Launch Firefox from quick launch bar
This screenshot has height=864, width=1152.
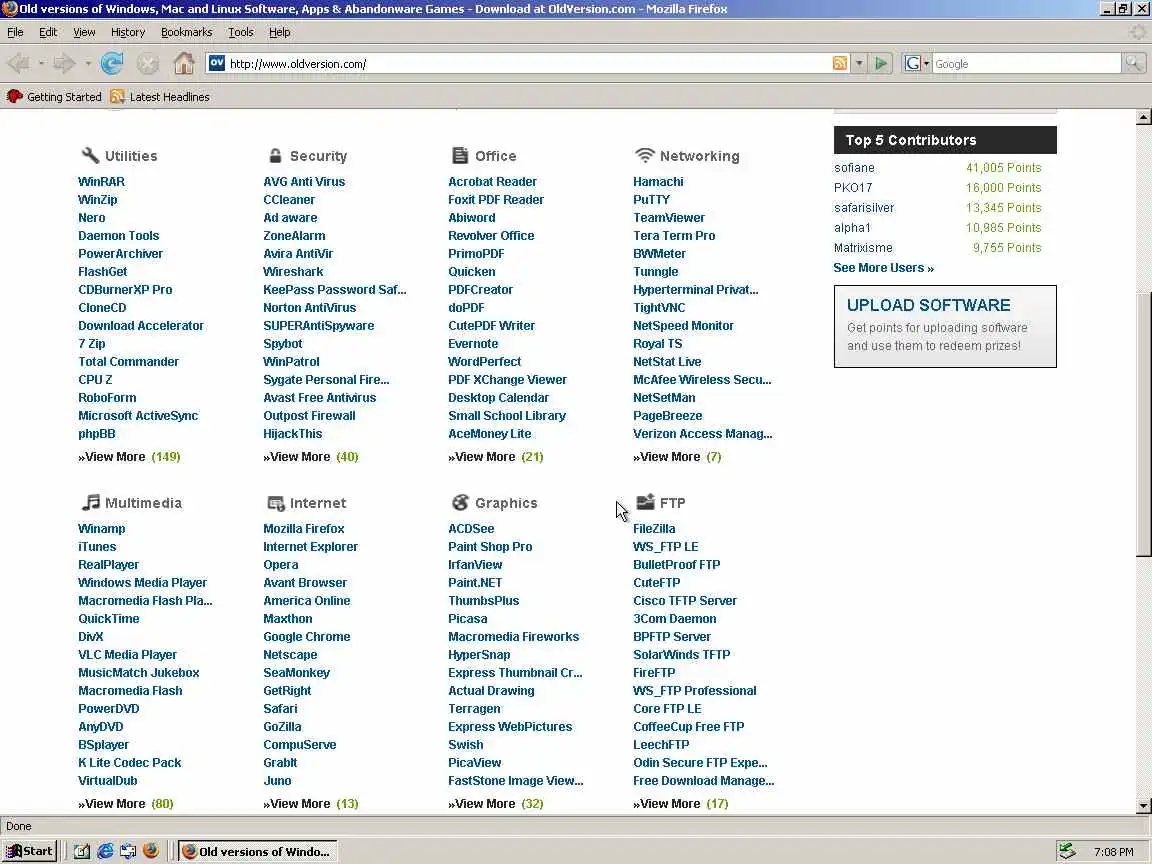pyautogui.click(x=151, y=851)
